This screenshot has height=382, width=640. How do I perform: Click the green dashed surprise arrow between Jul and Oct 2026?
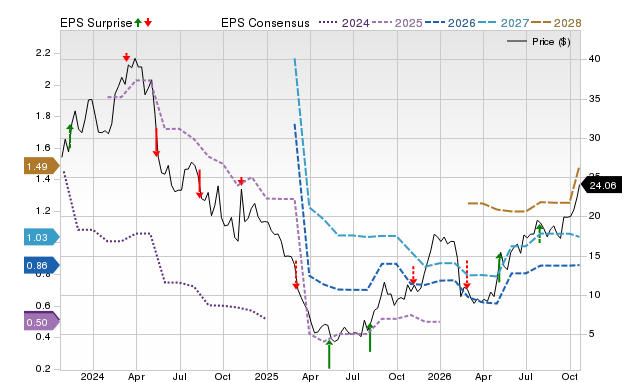click(540, 233)
